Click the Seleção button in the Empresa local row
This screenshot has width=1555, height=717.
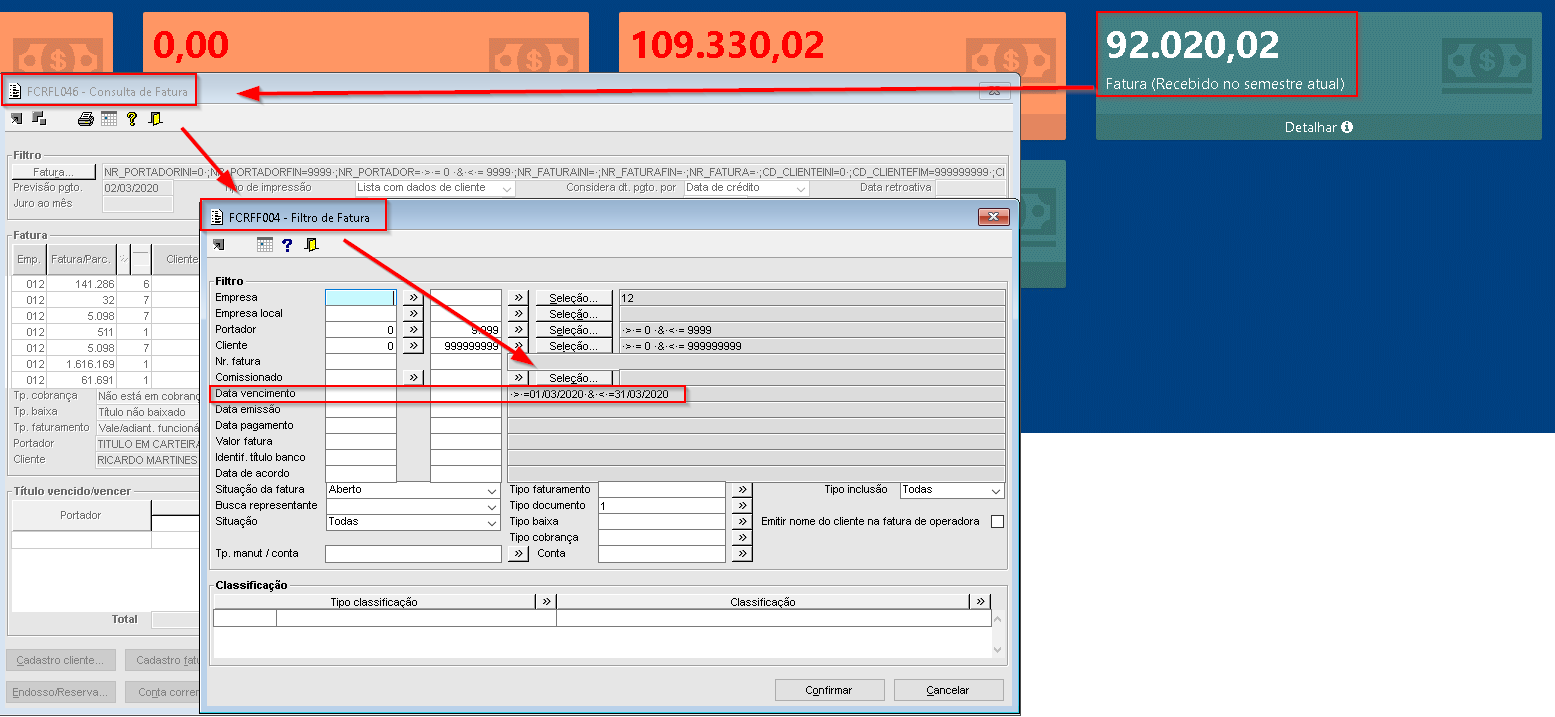point(574,314)
